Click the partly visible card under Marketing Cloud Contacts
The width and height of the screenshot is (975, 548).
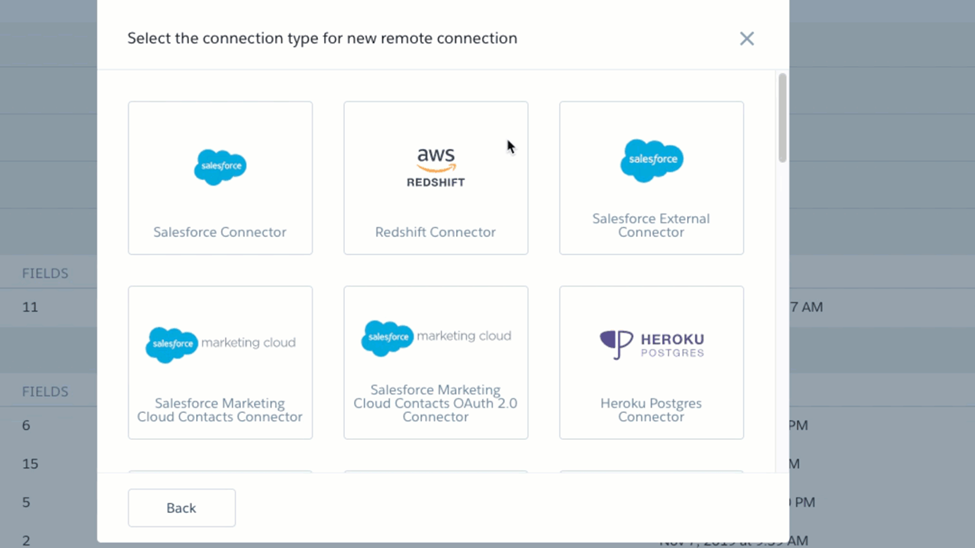(x=220, y=472)
